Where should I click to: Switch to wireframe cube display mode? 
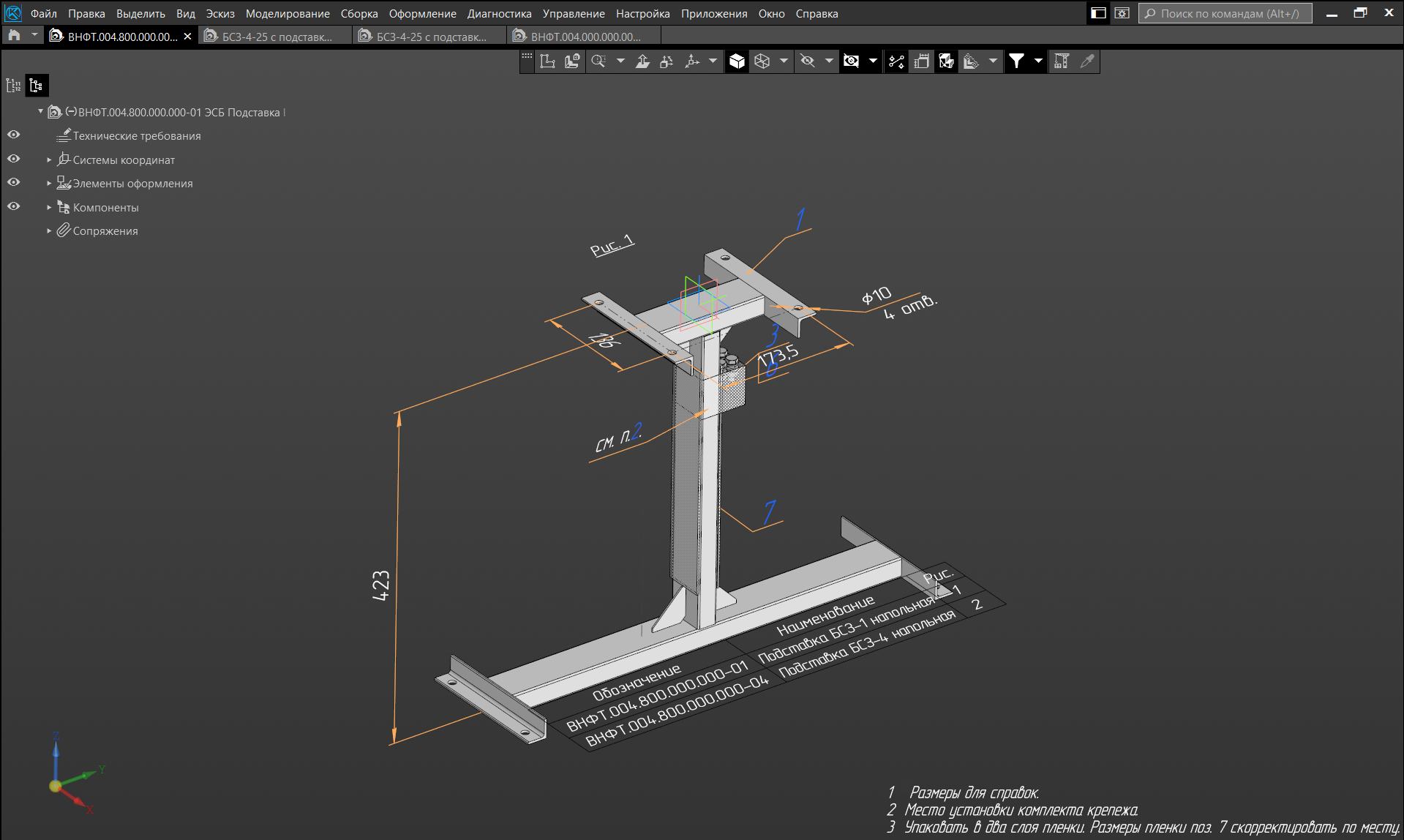click(762, 61)
